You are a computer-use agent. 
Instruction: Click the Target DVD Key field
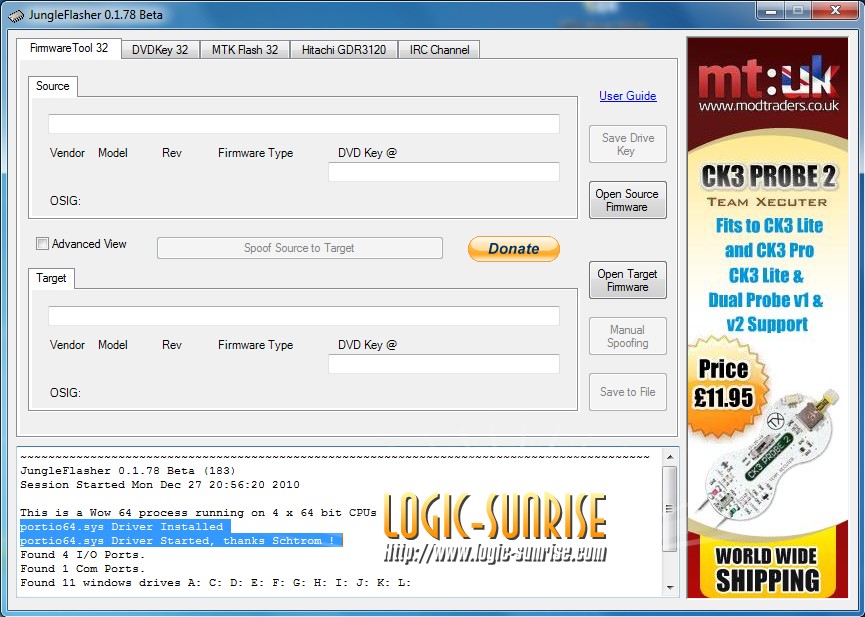point(444,364)
